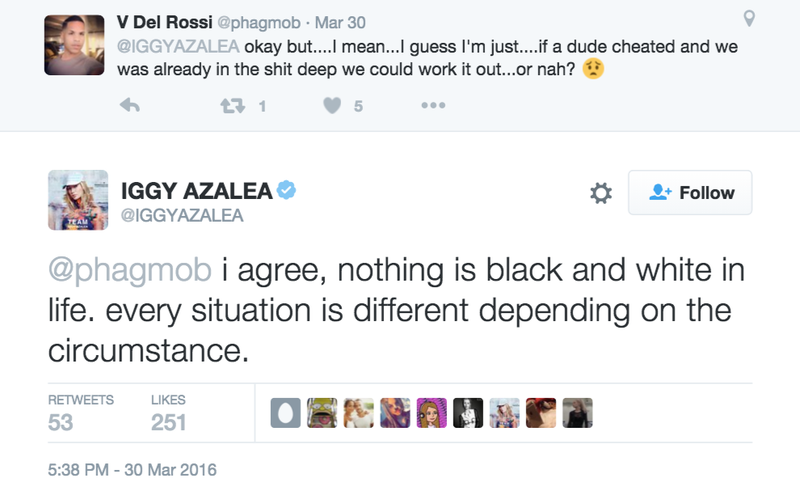Click the location pin icon
The height and width of the screenshot is (495, 800).
tap(749, 18)
